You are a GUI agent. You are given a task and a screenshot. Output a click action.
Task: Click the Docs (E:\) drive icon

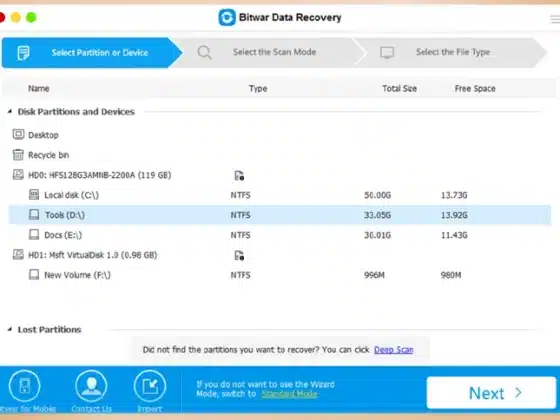[x=34, y=235]
